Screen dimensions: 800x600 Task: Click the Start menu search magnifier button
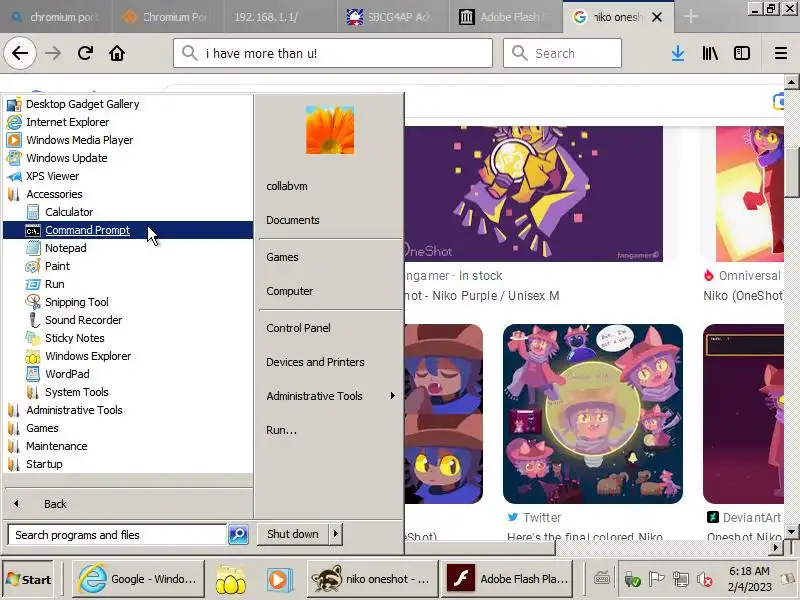tap(238, 535)
